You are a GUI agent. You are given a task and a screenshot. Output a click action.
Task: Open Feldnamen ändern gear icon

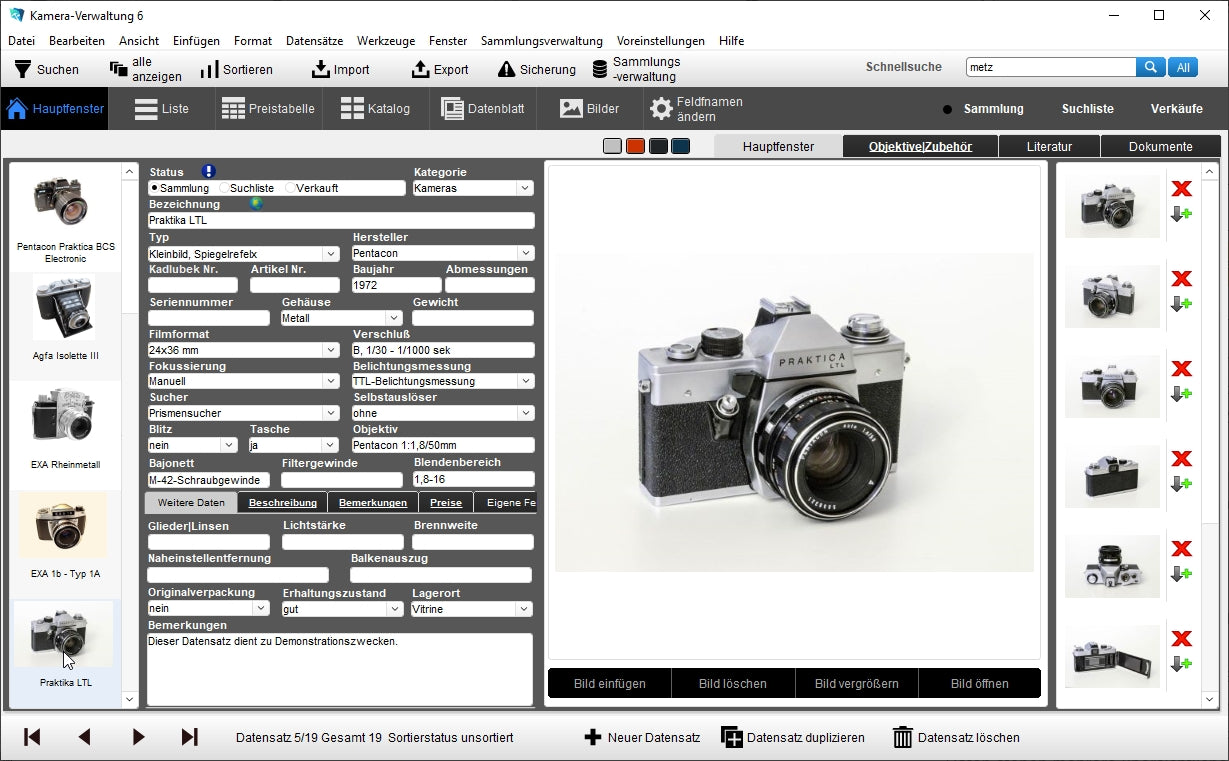(661, 109)
